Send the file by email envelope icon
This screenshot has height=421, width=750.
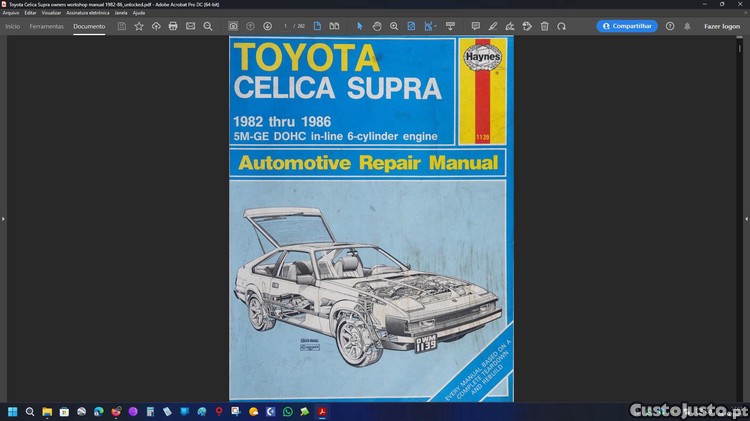pos(190,26)
